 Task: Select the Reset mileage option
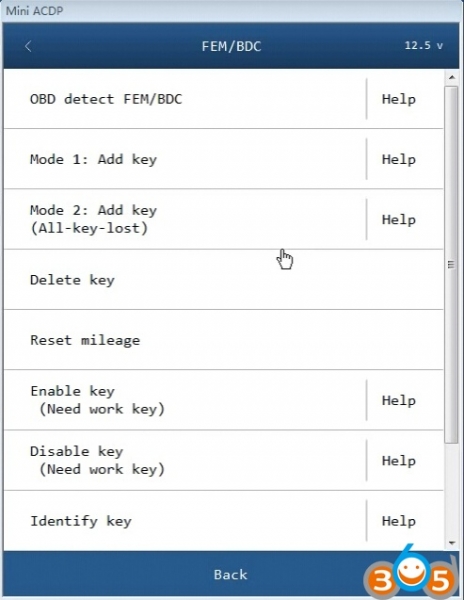[223, 340]
